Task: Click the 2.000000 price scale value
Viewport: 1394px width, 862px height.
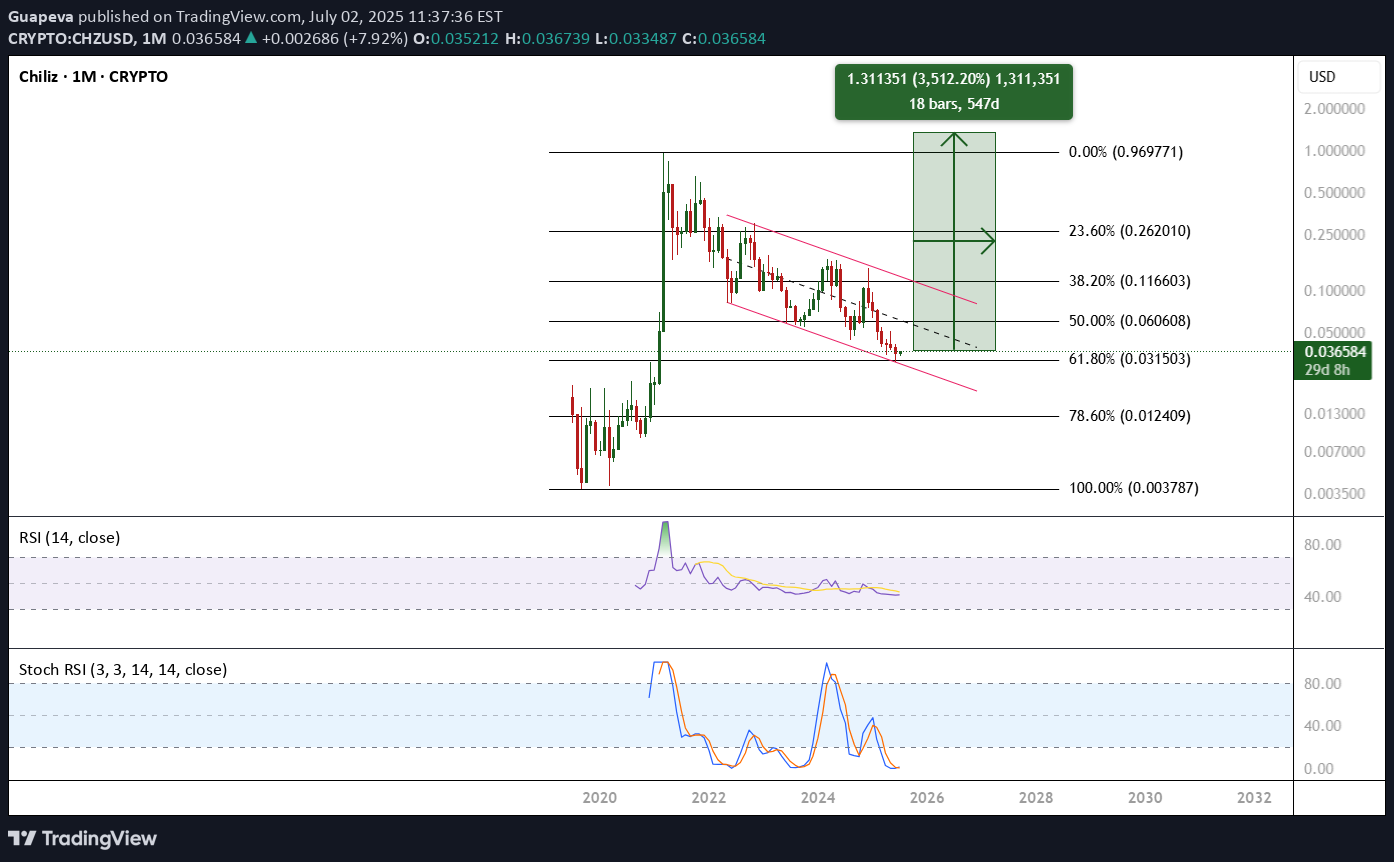Action: pyautogui.click(x=1336, y=109)
